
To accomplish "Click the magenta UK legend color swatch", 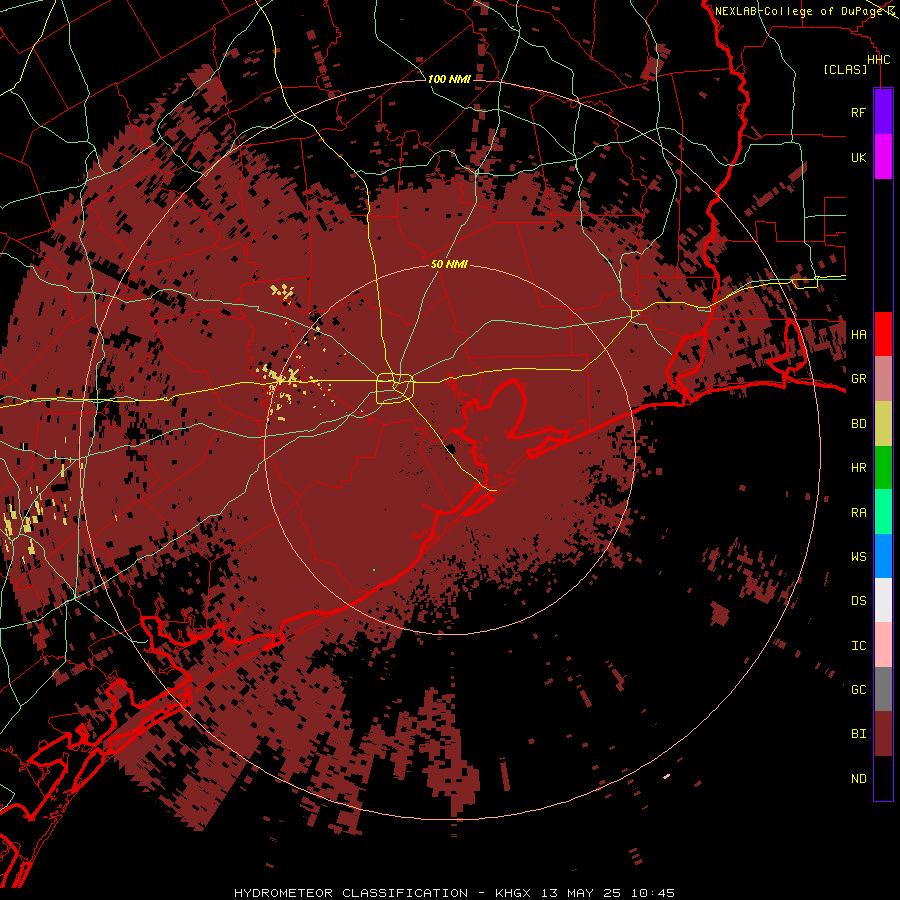I will (x=883, y=157).
